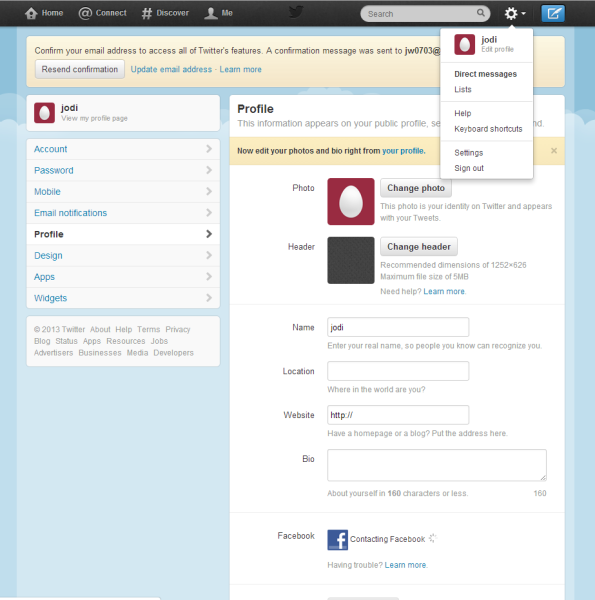Open the Email notifications tab
This screenshot has height=600, width=595.
[x=123, y=212]
